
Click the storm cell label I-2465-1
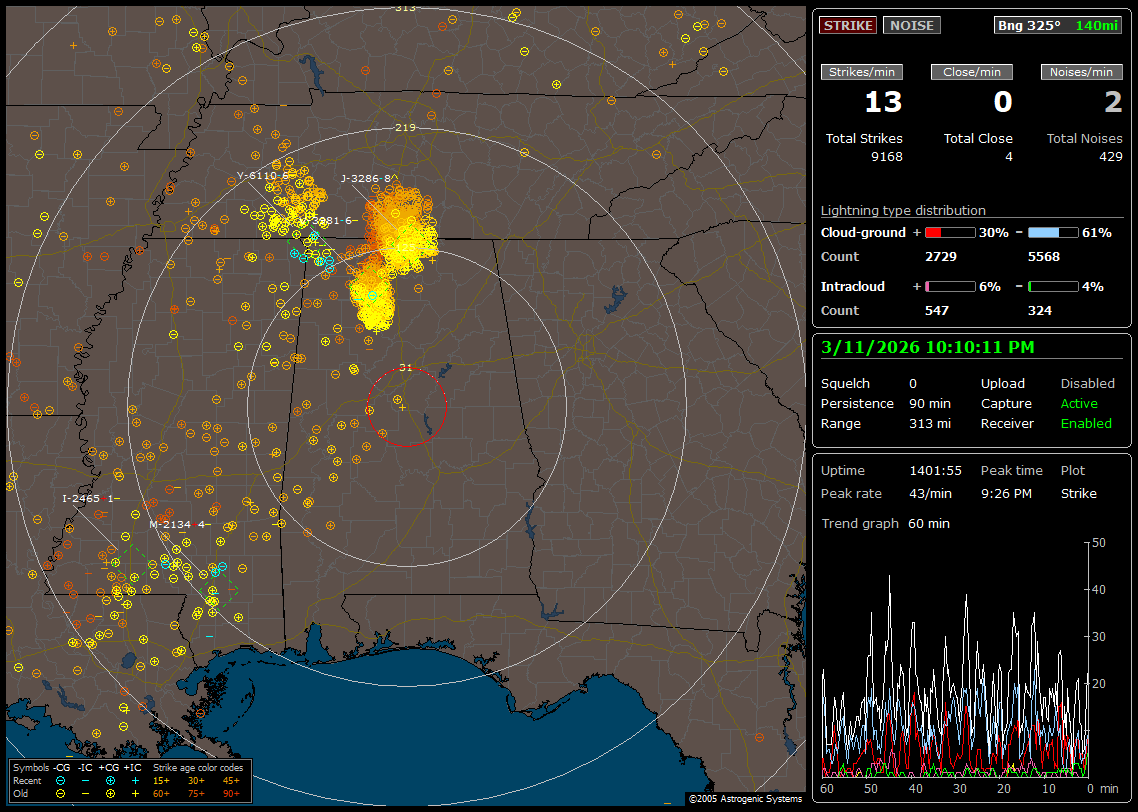pyautogui.click(x=89, y=498)
